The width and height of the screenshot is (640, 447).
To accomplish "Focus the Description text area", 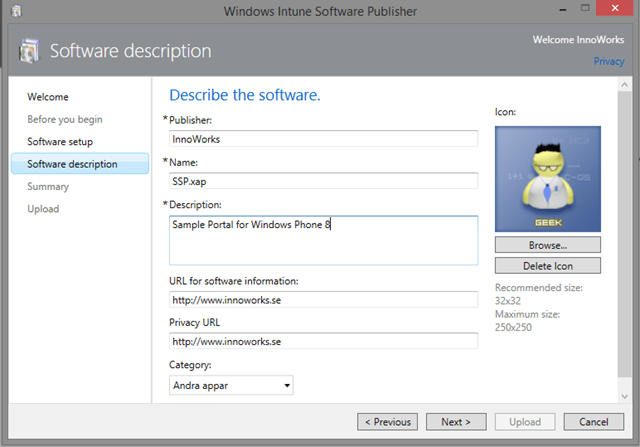I will (323, 240).
